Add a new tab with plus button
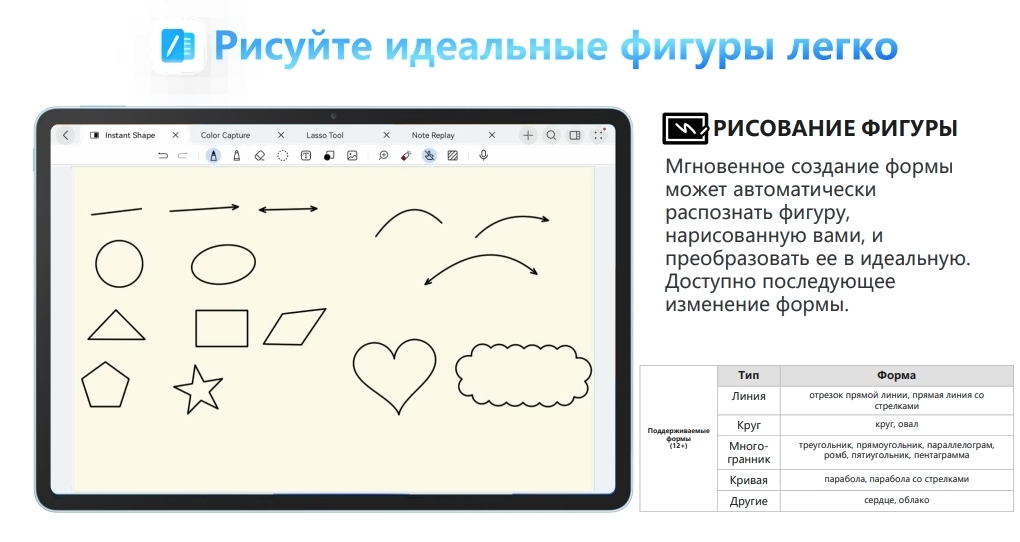The height and width of the screenshot is (542, 1020). click(528, 135)
